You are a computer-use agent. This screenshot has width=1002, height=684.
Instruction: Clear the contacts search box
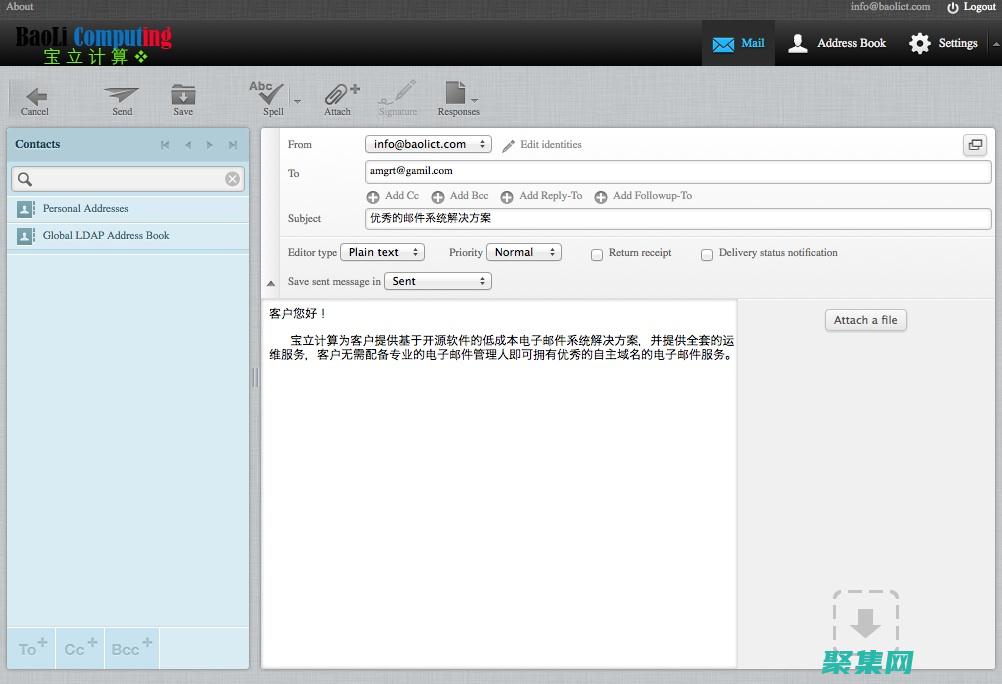(232, 179)
